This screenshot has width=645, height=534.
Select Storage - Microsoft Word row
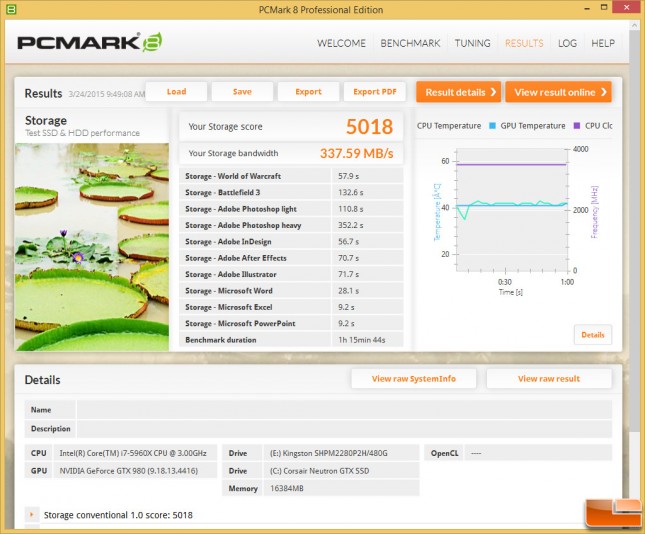291,290
